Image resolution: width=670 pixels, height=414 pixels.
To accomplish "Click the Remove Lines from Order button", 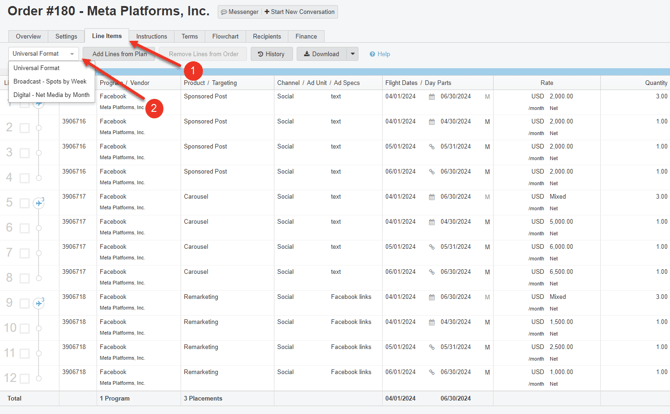I will tap(203, 54).
